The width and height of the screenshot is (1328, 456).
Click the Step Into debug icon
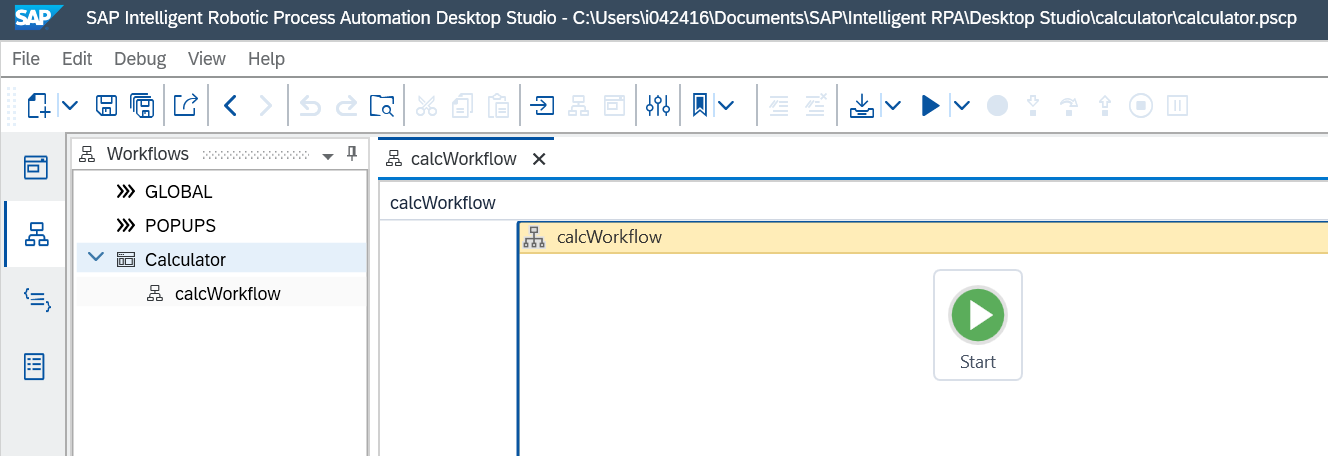coord(1035,105)
